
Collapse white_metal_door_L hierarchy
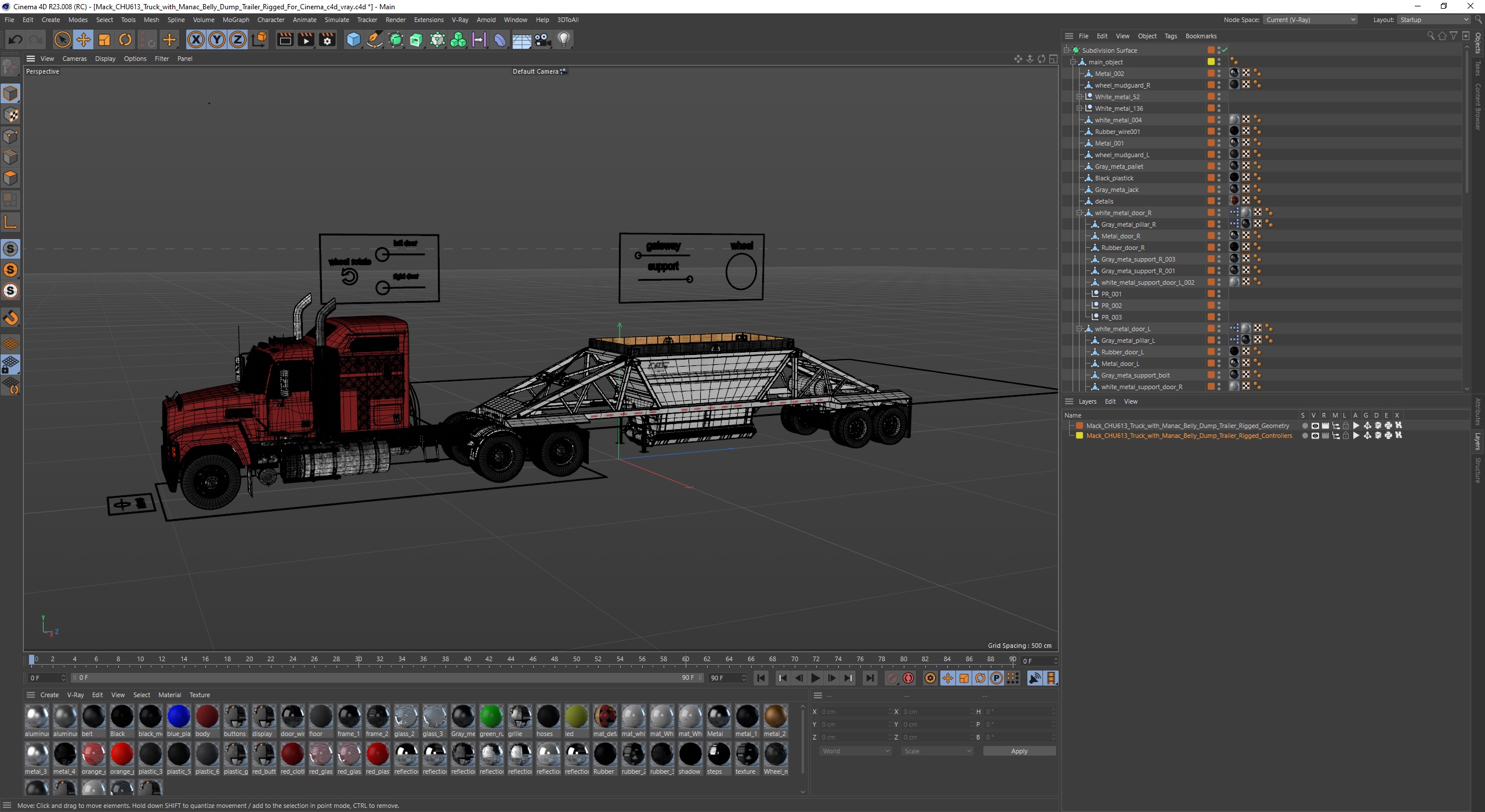1080,329
